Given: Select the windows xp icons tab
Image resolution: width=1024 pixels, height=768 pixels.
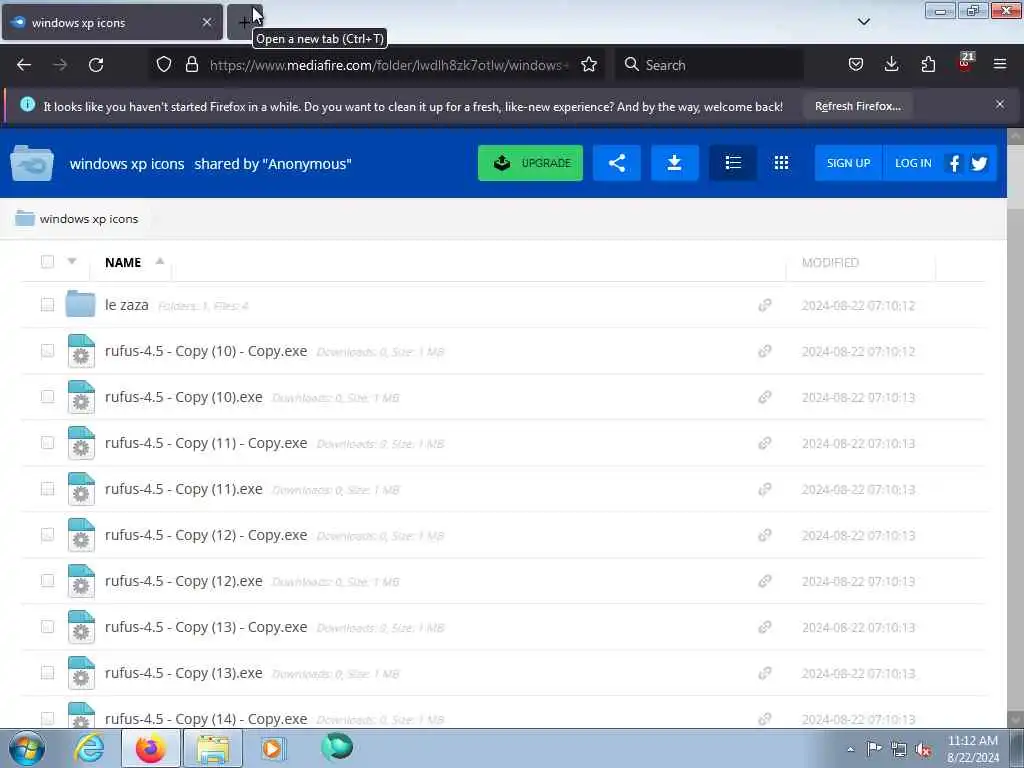Looking at the screenshot, I should pos(112,22).
